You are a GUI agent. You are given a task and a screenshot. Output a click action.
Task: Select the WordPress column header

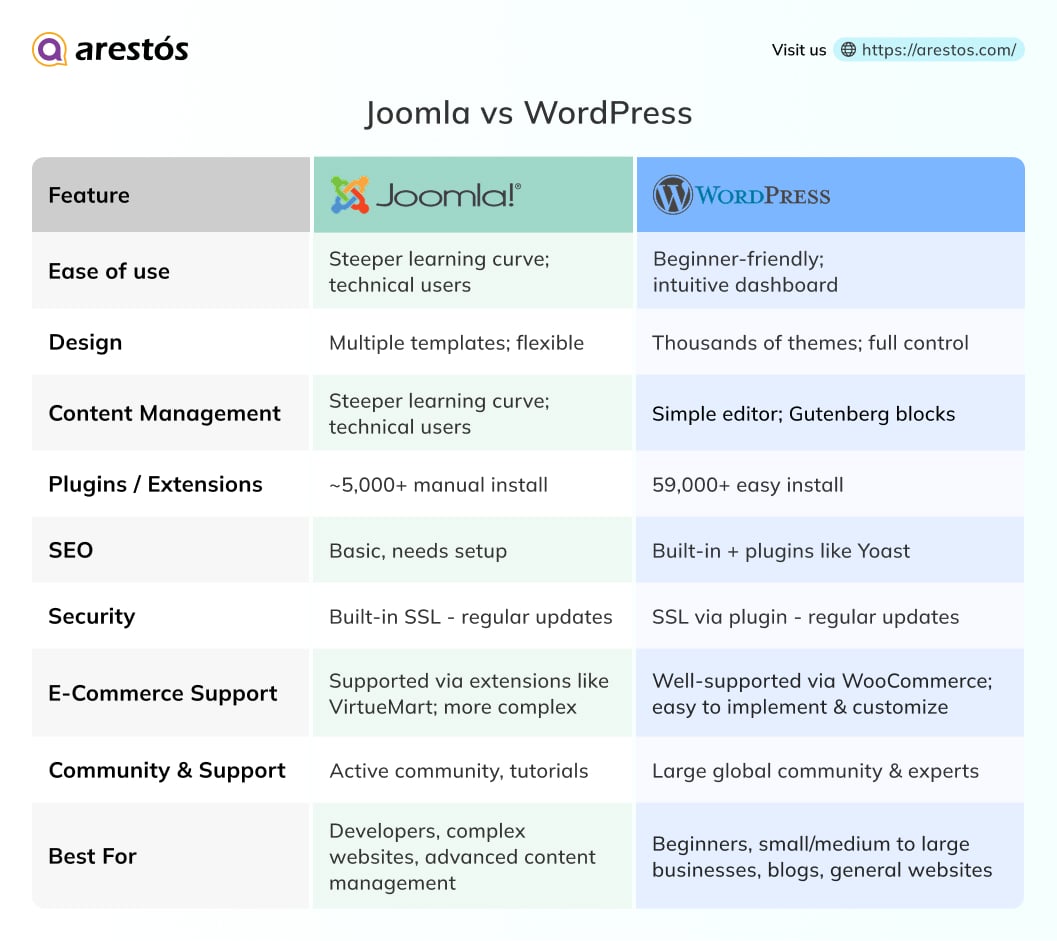click(830, 193)
